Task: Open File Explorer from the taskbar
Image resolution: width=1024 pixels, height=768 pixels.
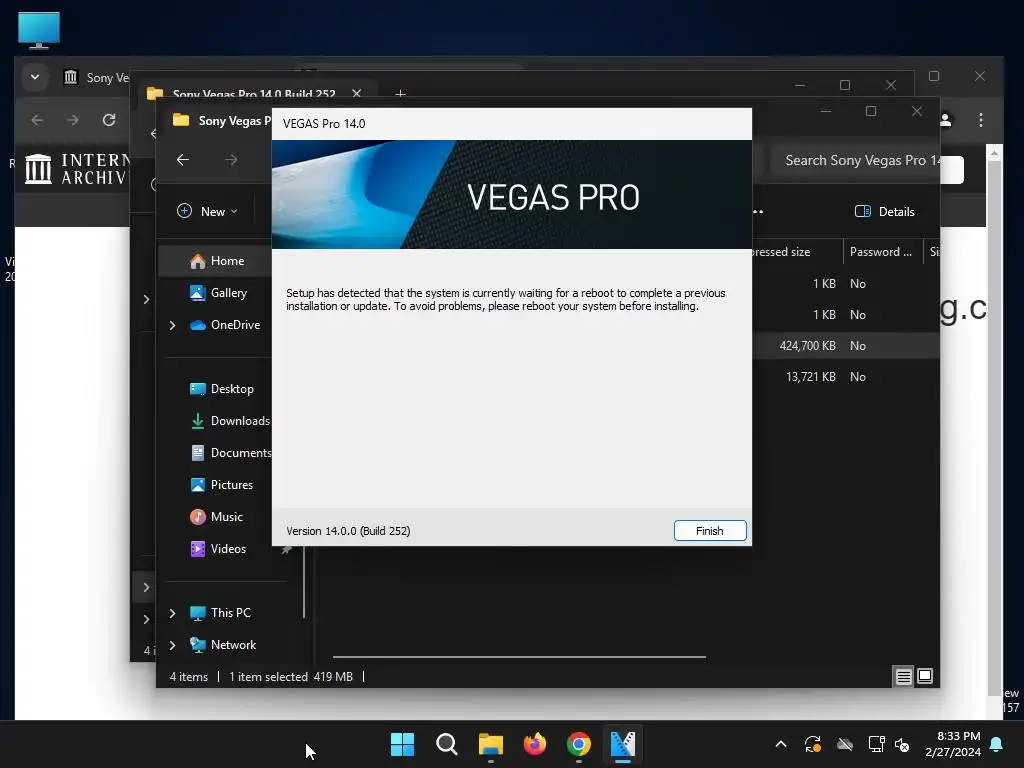Action: point(490,744)
